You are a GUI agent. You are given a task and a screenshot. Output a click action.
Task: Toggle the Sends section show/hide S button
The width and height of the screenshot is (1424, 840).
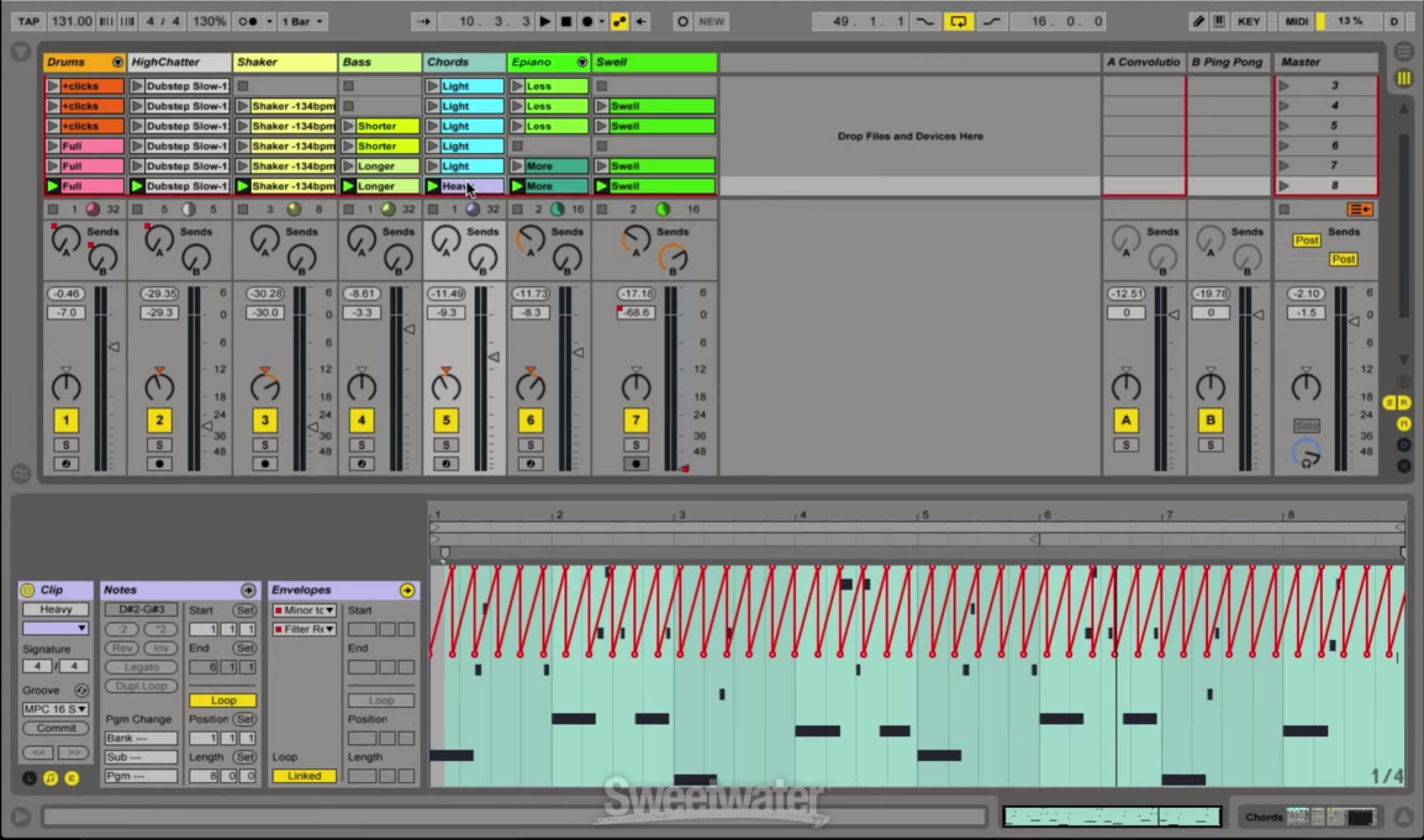pyautogui.click(x=1389, y=402)
